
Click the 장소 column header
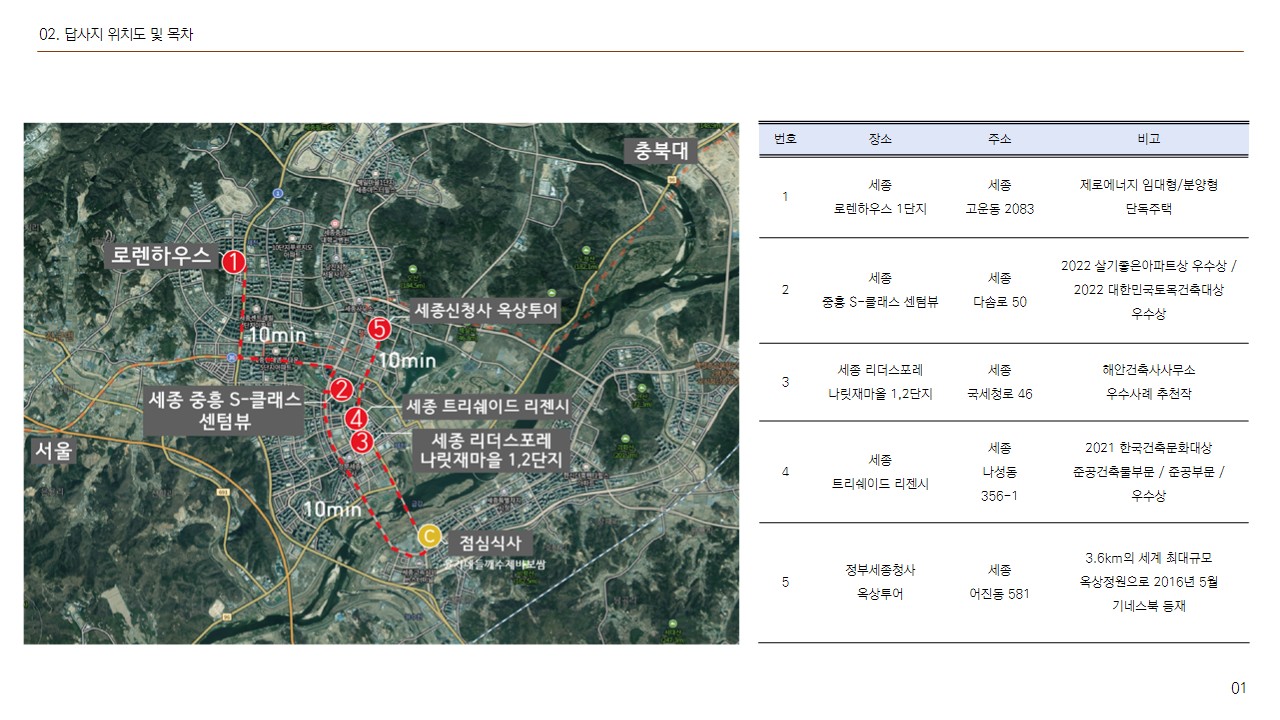880,139
